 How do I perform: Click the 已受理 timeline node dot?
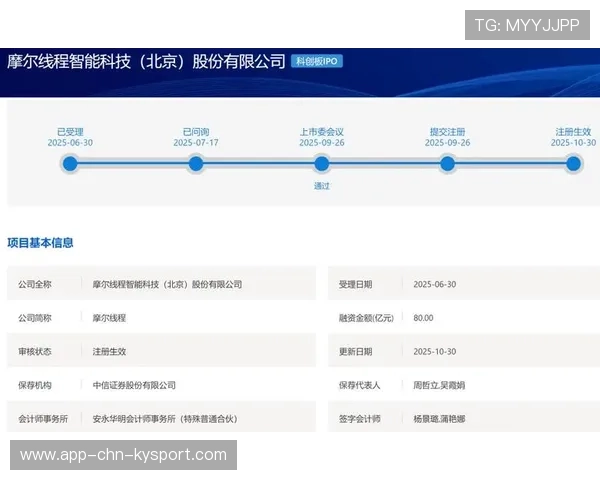pyautogui.click(x=70, y=164)
